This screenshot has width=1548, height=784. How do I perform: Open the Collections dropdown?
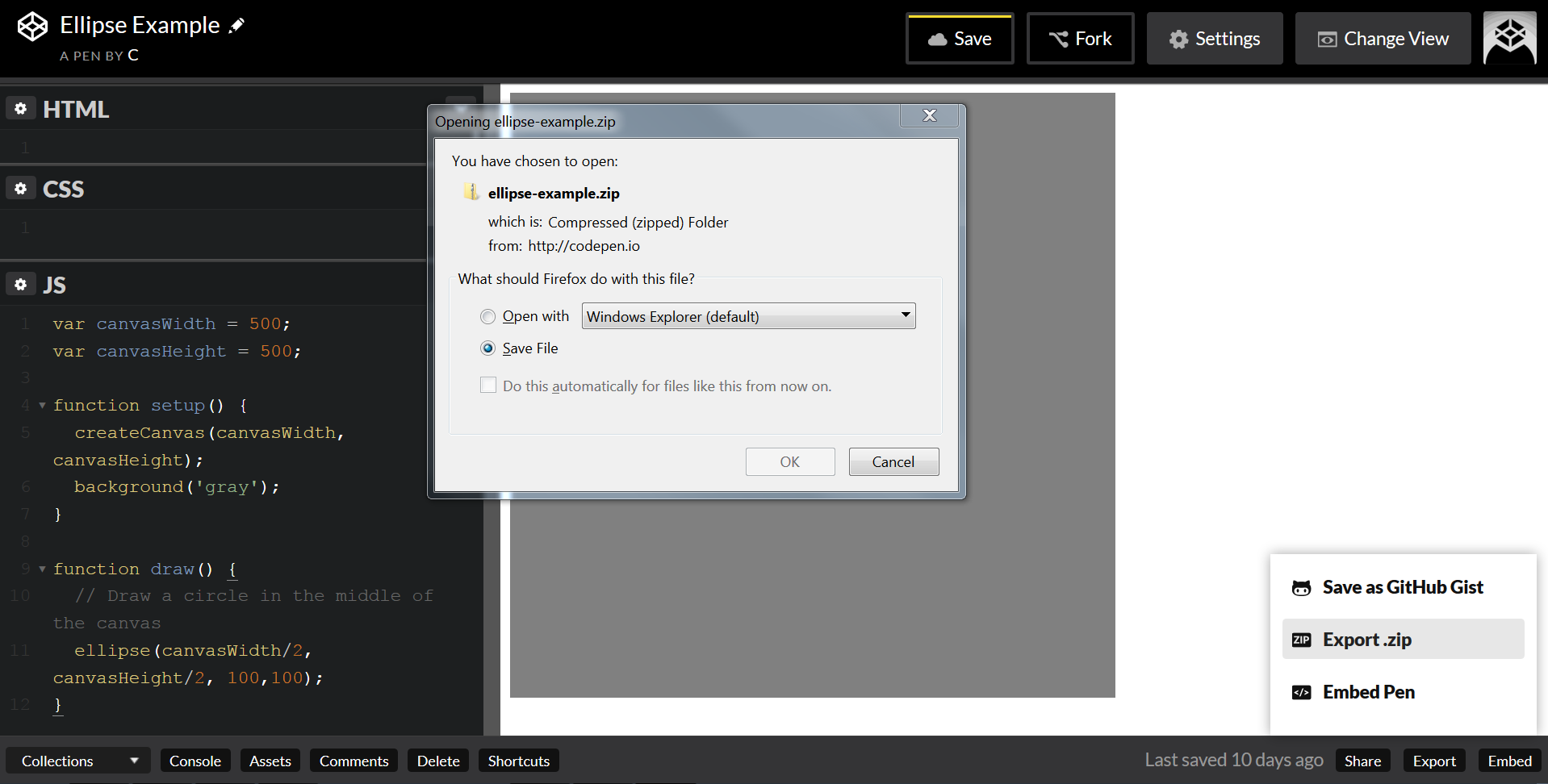click(x=79, y=761)
